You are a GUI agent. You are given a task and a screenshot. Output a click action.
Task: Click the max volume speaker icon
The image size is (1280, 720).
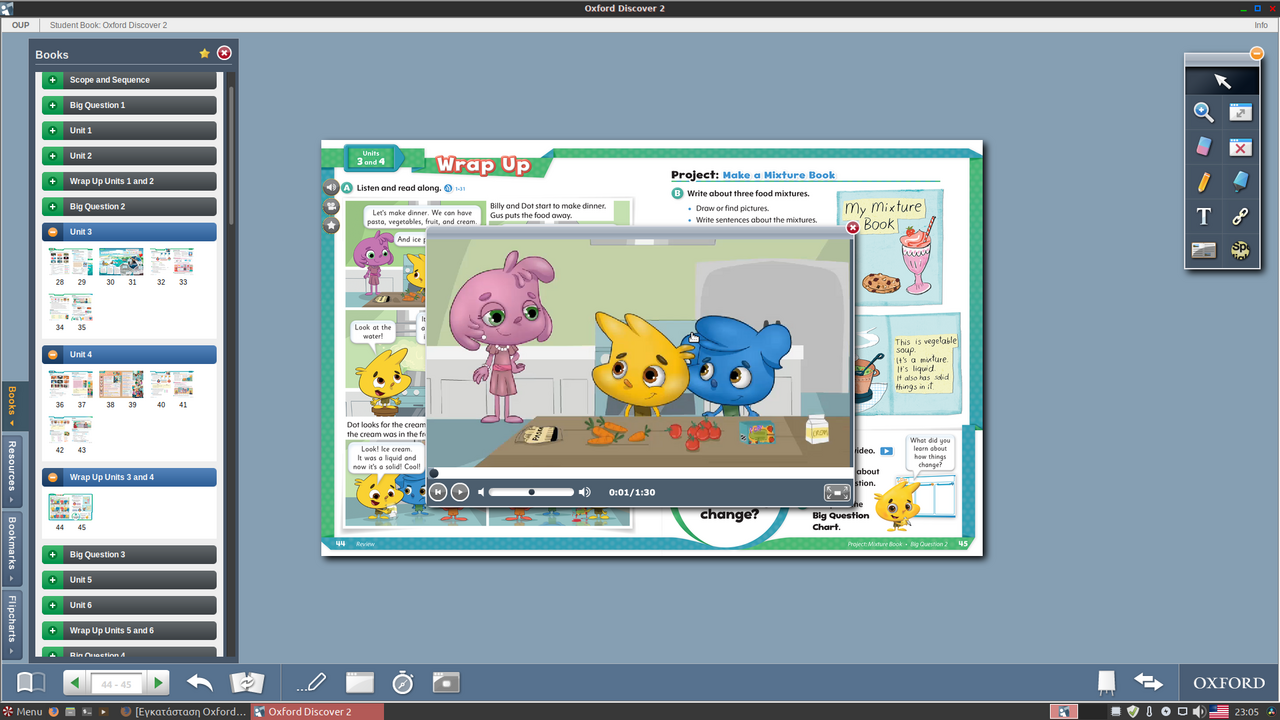[585, 492]
